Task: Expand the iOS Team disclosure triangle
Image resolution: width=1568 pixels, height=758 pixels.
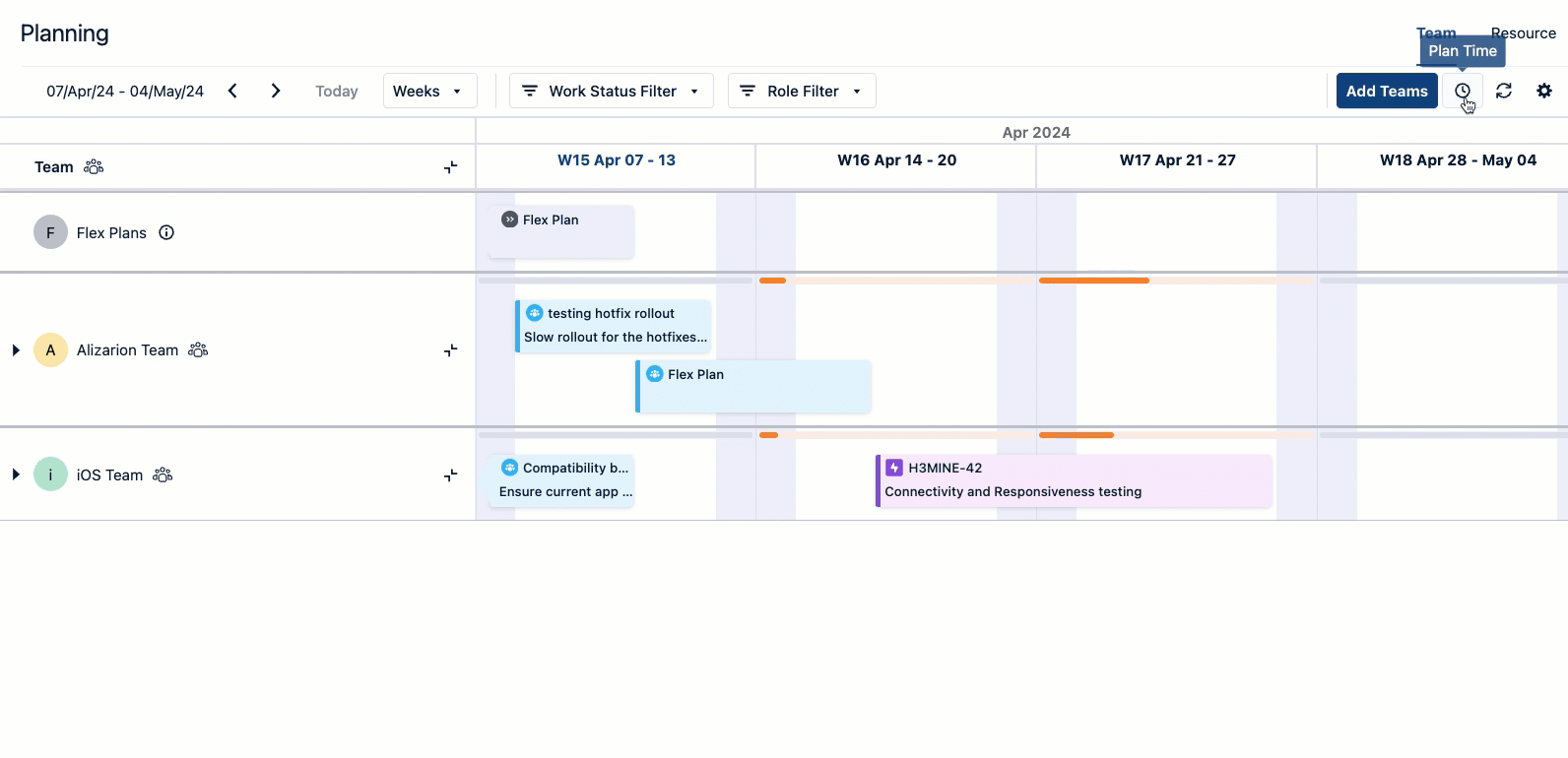Action: click(x=15, y=474)
